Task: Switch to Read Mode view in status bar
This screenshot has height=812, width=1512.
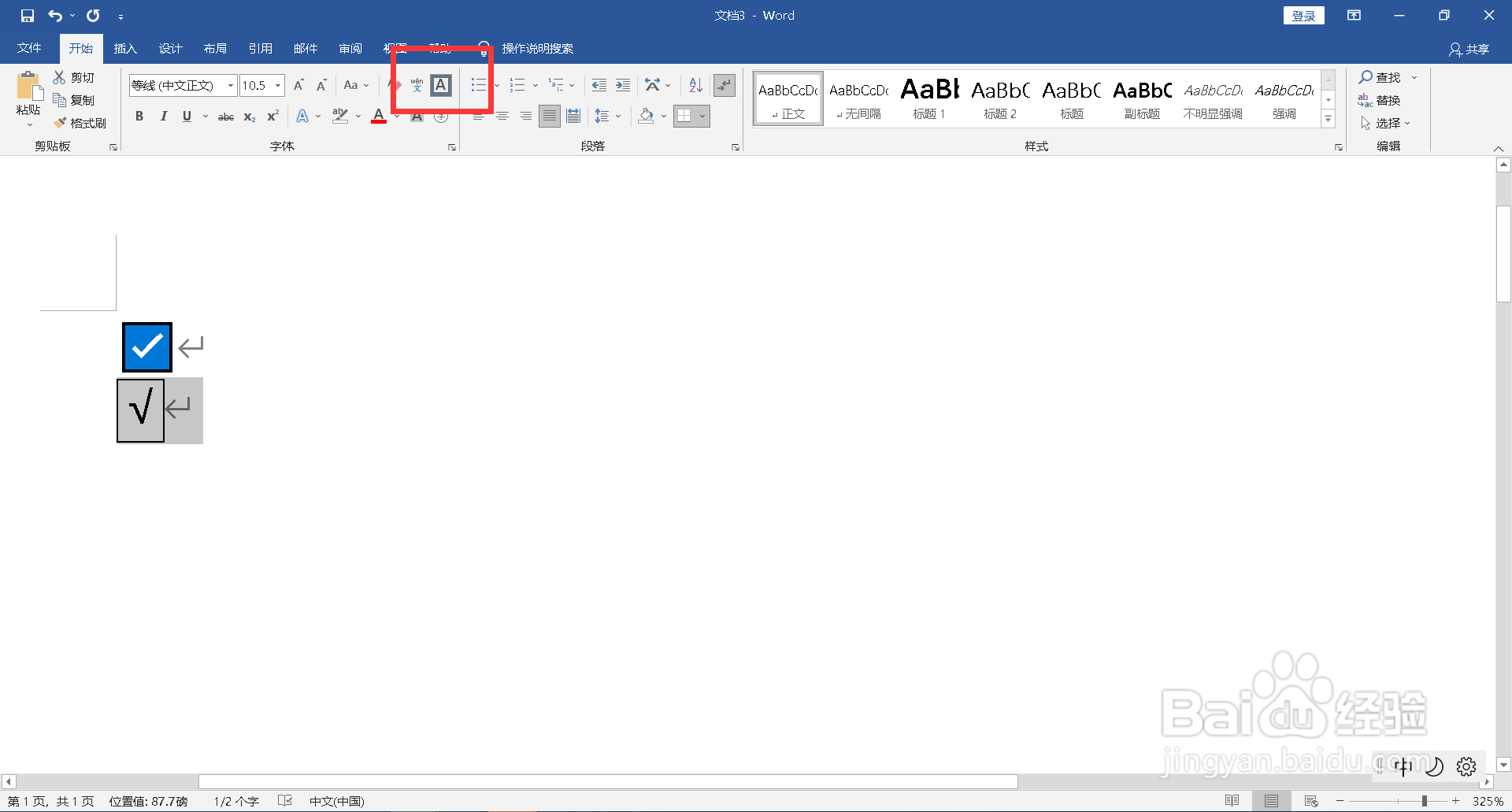Action: coord(1232,801)
